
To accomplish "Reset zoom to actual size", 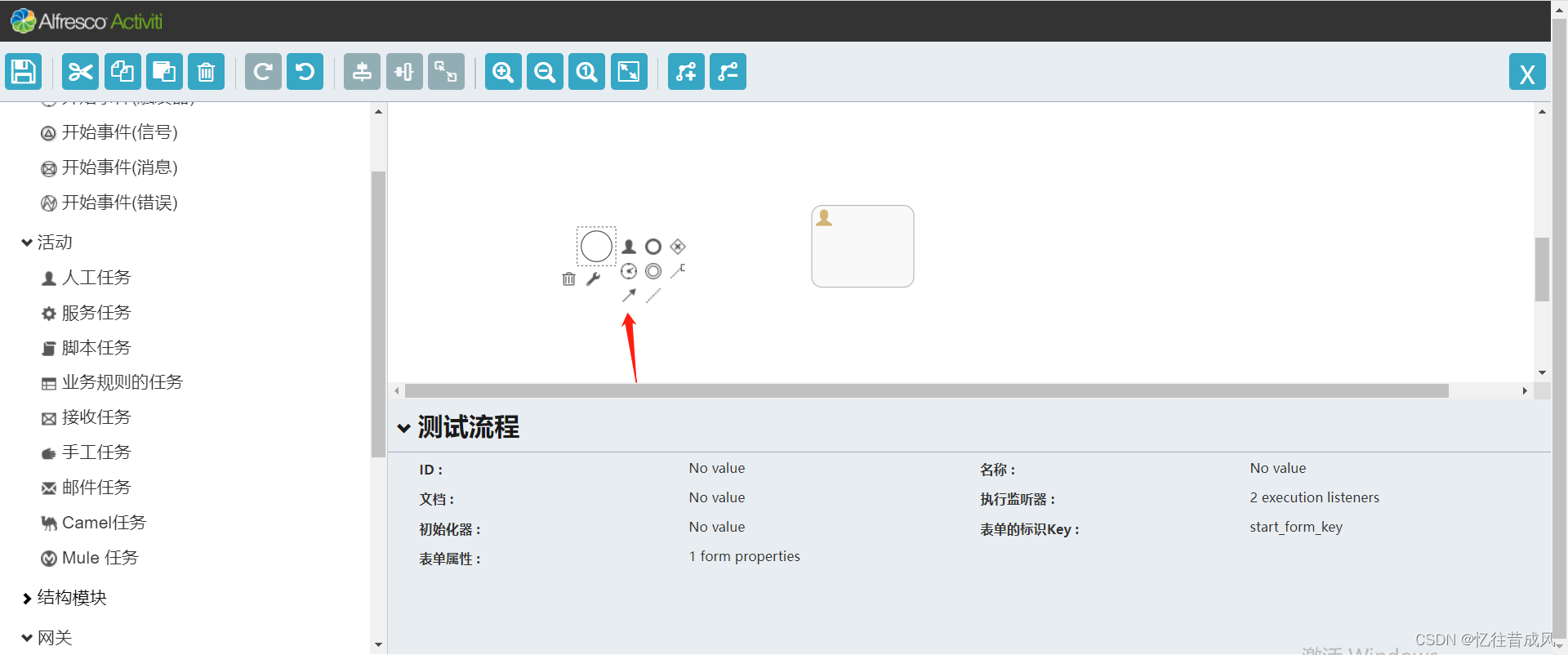I will 587,72.
